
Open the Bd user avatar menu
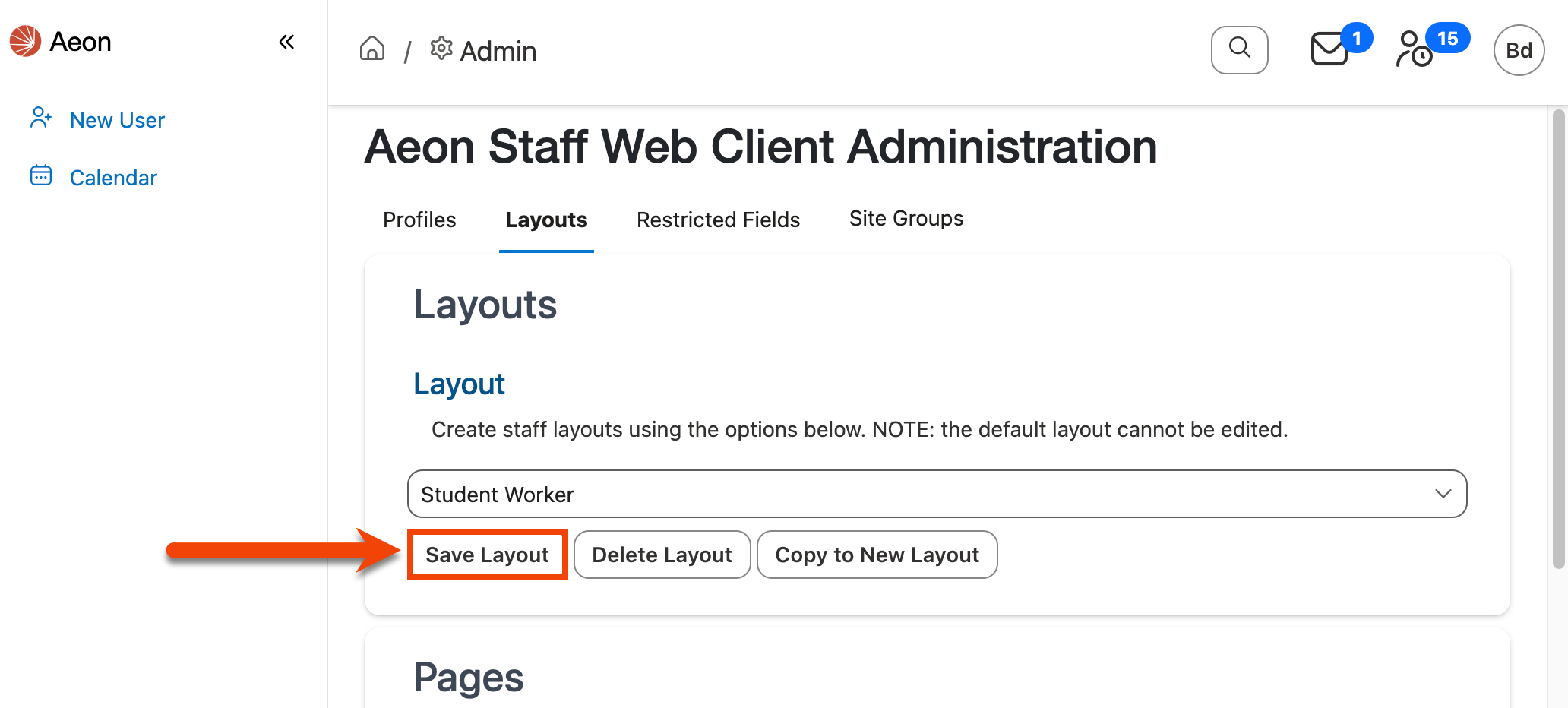pyautogui.click(x=1519, y=50)
